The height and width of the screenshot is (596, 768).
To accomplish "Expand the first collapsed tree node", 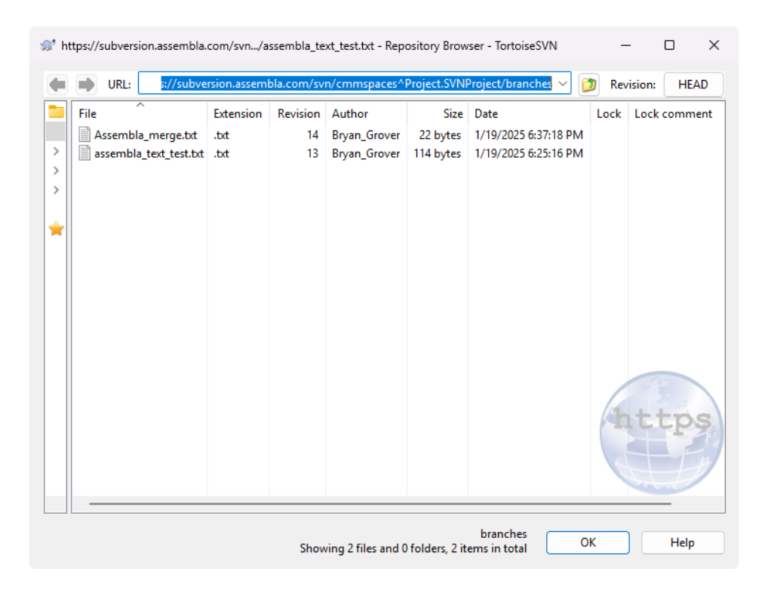I will [x=56, y=152].
